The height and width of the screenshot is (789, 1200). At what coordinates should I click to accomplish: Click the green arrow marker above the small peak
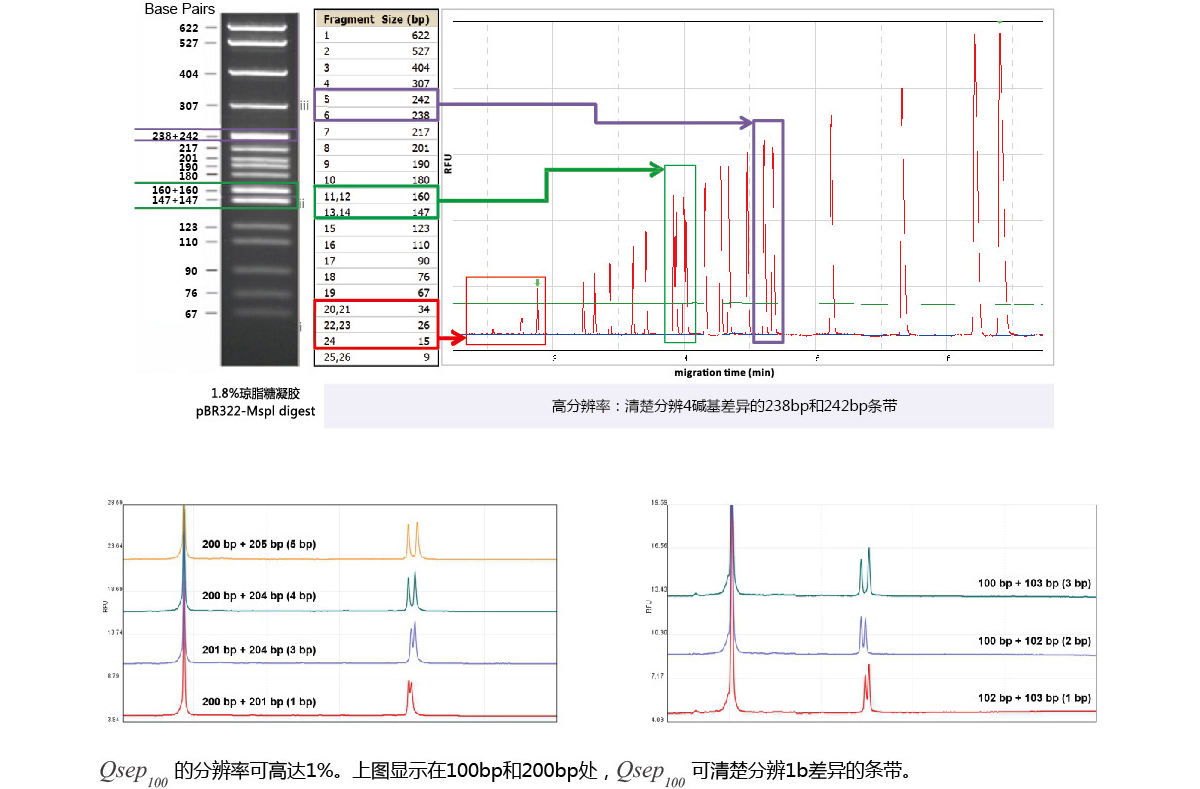[537, 284]
